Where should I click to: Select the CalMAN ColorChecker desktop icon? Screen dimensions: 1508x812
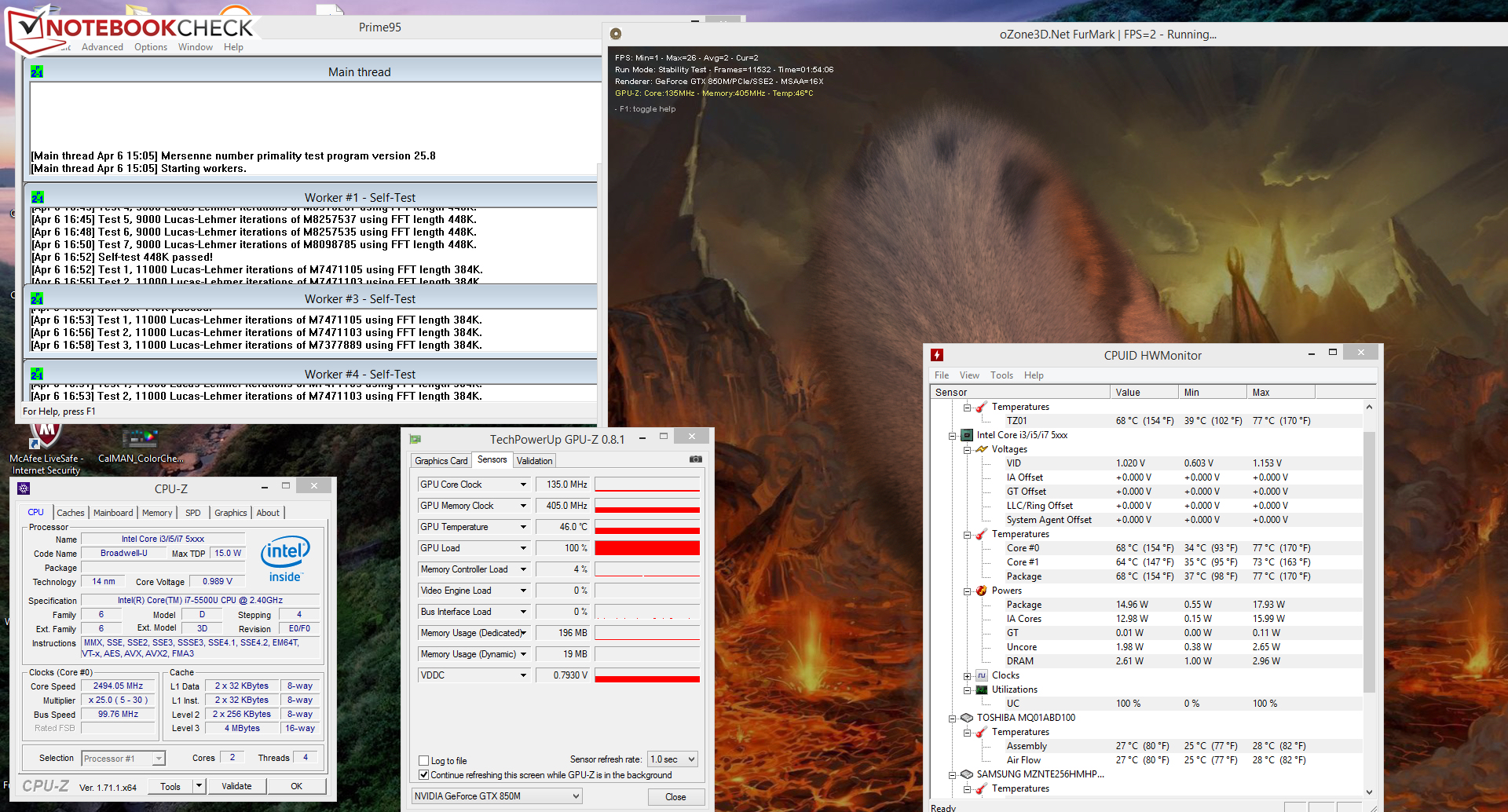[x=141, y=445]
